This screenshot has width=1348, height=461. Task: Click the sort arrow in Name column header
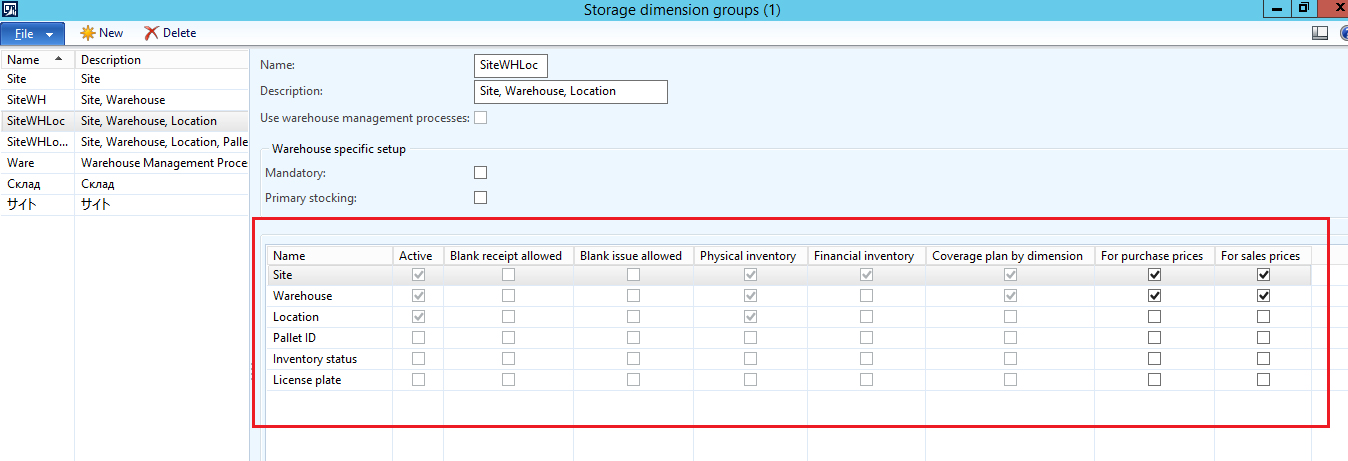[x=58, y=59]
